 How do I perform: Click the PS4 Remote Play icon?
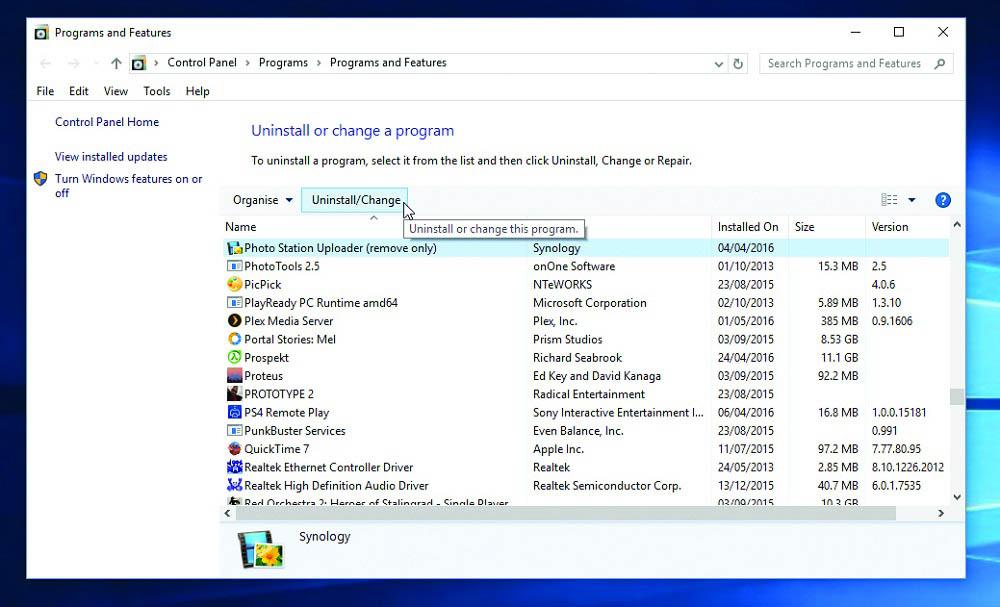pyautogui.click(x=234, y=412)
